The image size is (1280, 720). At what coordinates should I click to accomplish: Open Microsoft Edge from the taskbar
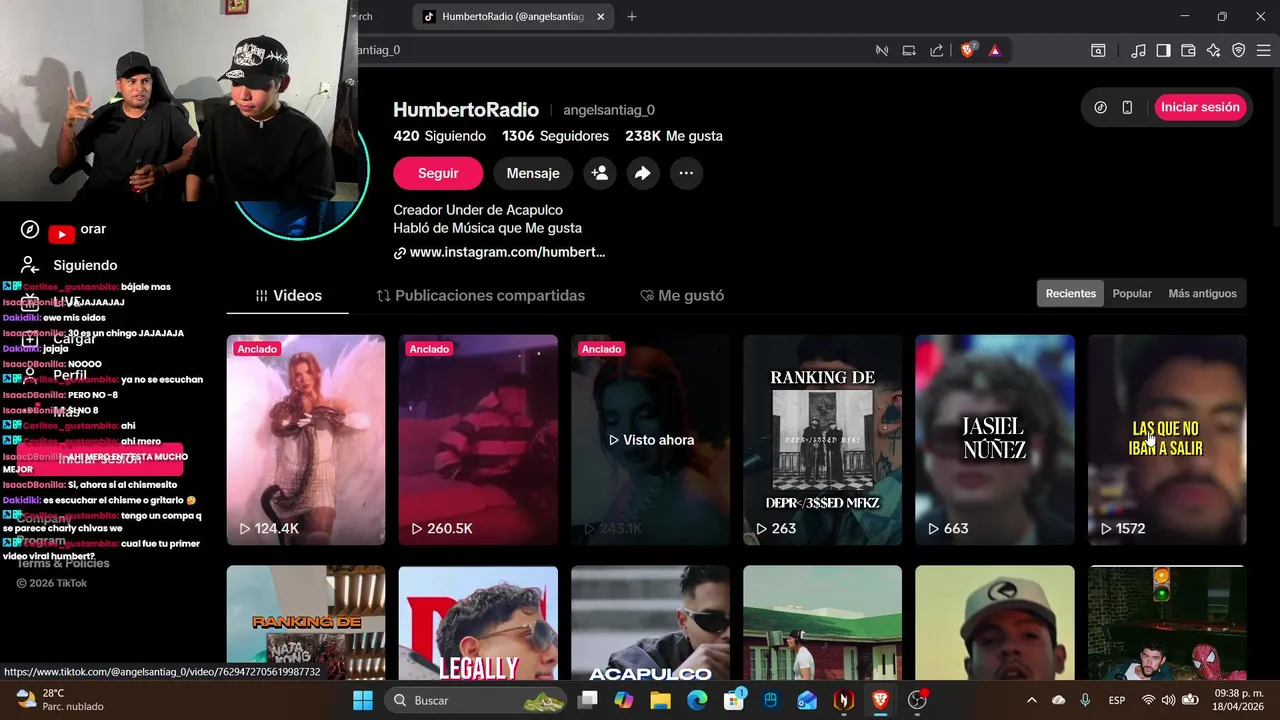pyautogui.click(x=697, y=700)
